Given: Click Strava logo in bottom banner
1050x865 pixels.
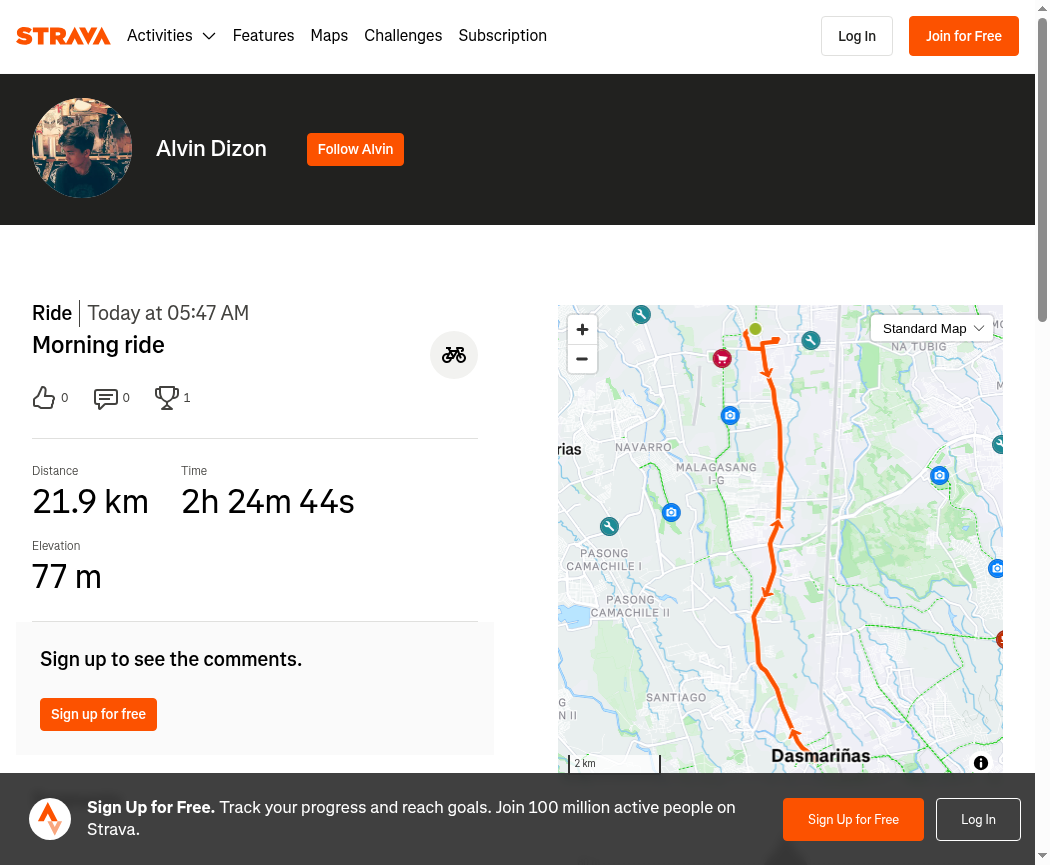Looking at the screenshot, I should (50, 819).
